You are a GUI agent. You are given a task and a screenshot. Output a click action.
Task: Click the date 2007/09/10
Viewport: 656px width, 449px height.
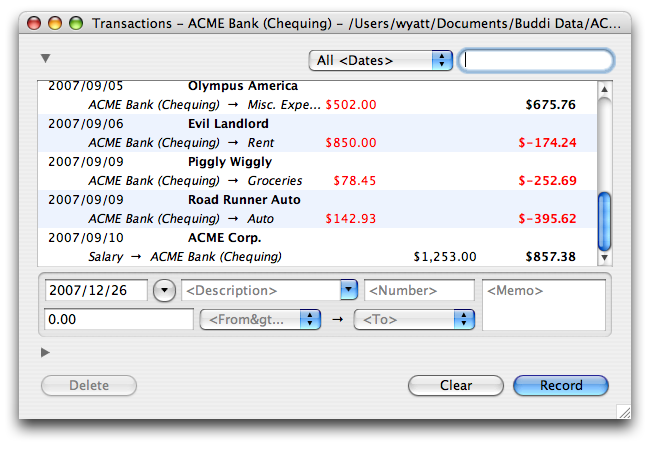(86, 238)
